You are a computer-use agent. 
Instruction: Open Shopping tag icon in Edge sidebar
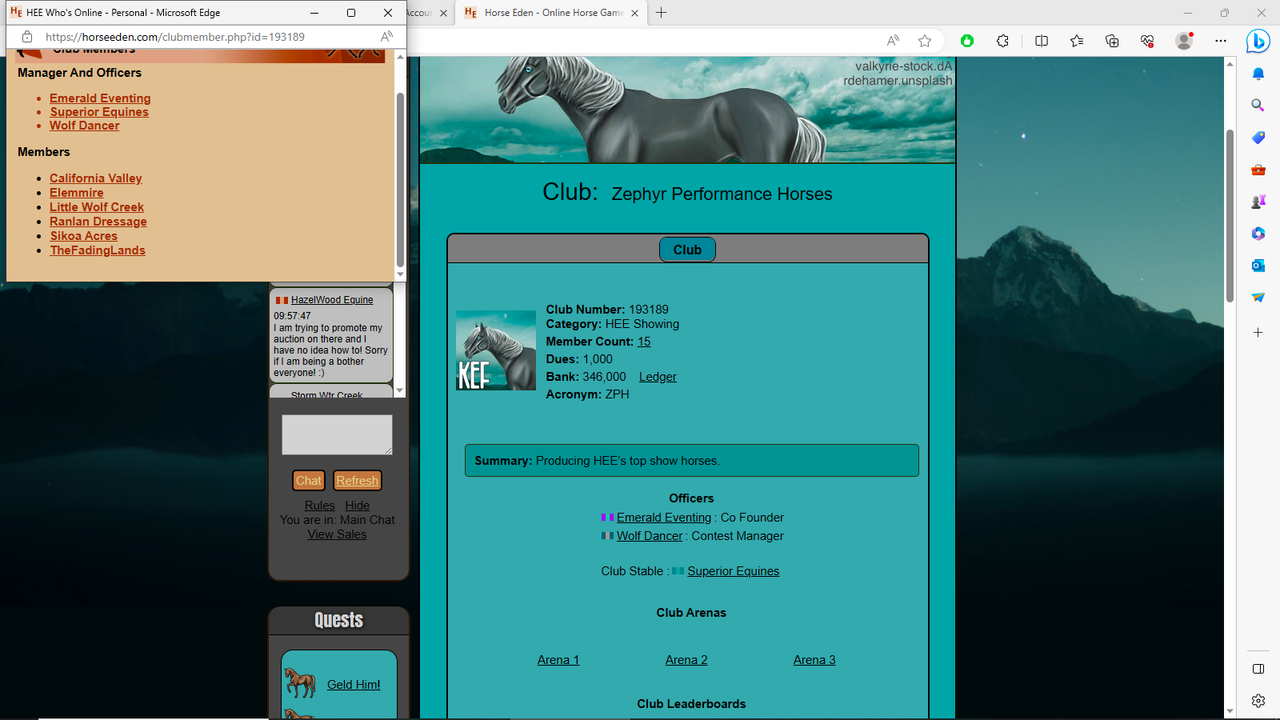pos(1258,137)
